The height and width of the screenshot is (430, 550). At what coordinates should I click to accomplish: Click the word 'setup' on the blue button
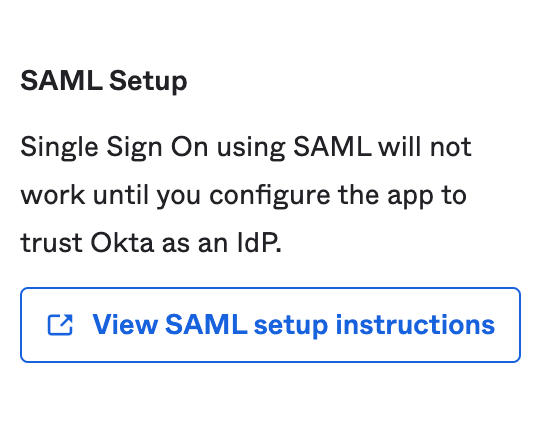click(291, 325)
